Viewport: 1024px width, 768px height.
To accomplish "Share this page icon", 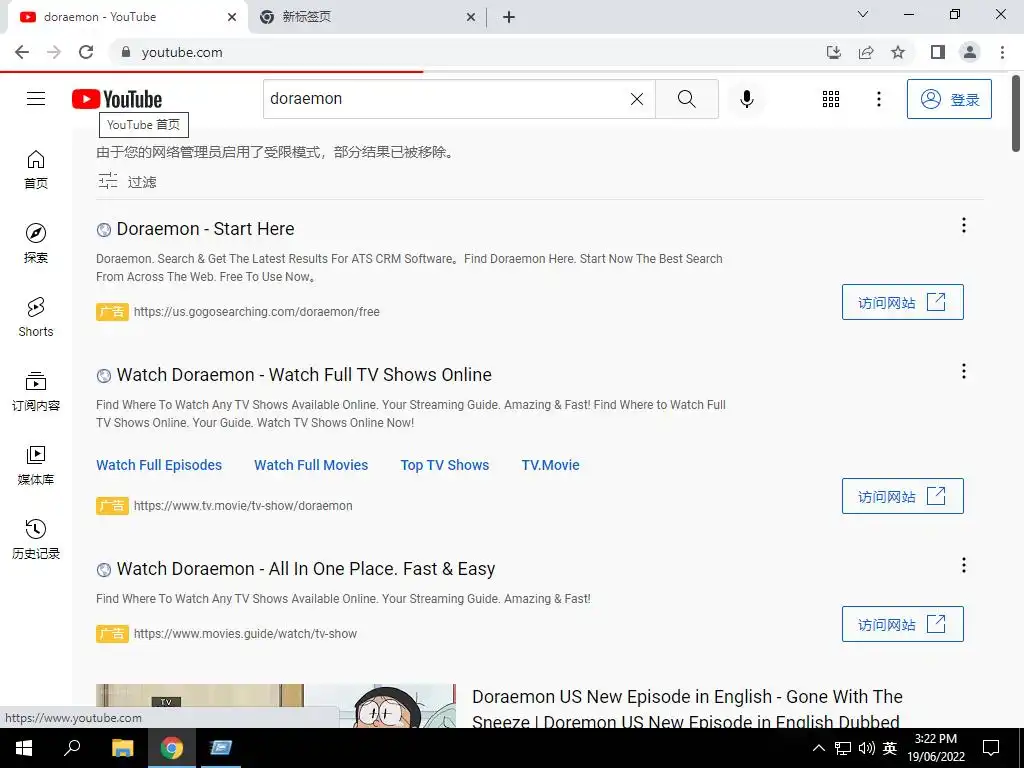I will coord(866,52).
